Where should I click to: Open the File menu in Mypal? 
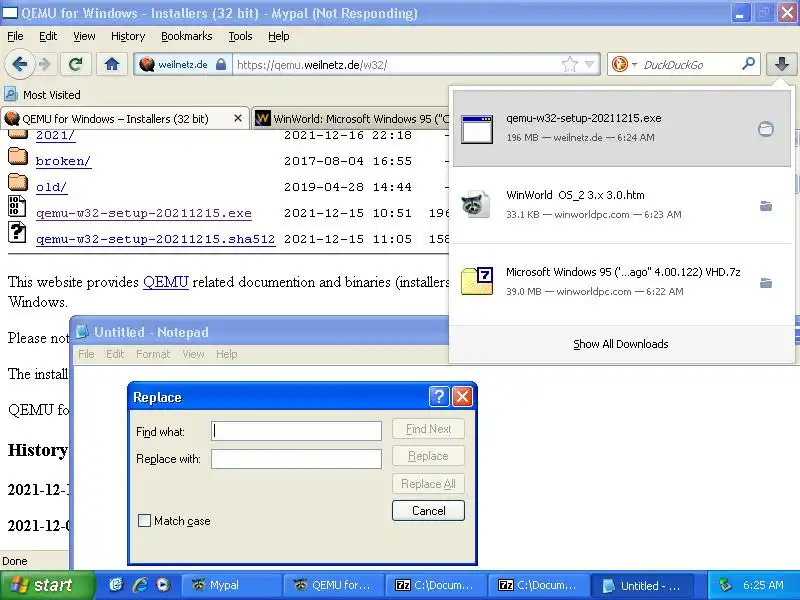click(15, 36)
